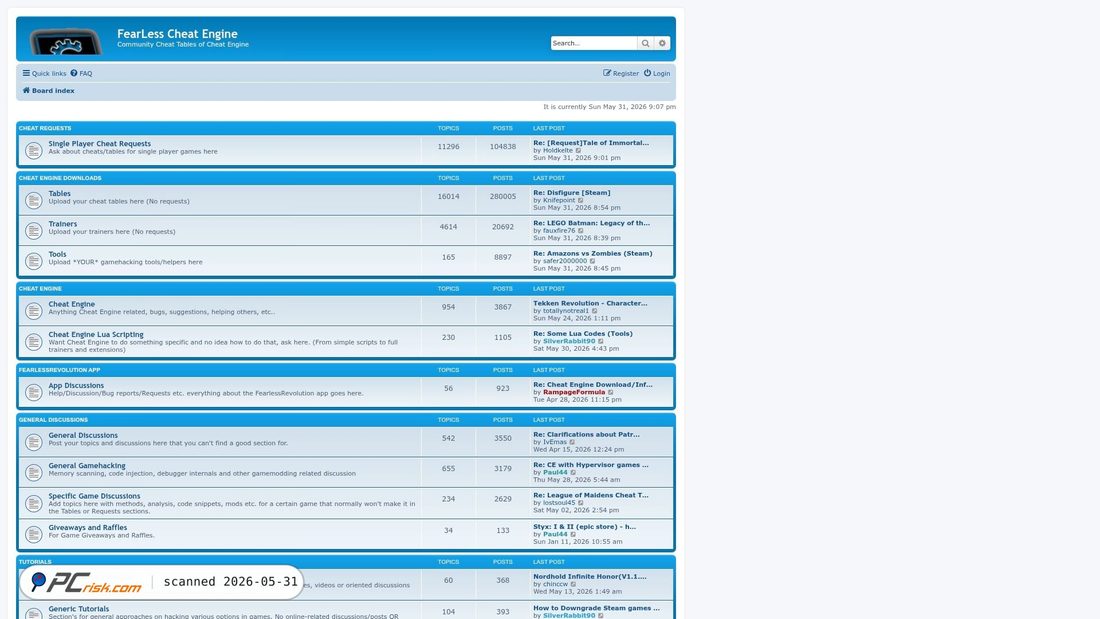1100x619 pixels.
Task: Open last post Nordhold Infinite Honor
Action: (590, 577)
